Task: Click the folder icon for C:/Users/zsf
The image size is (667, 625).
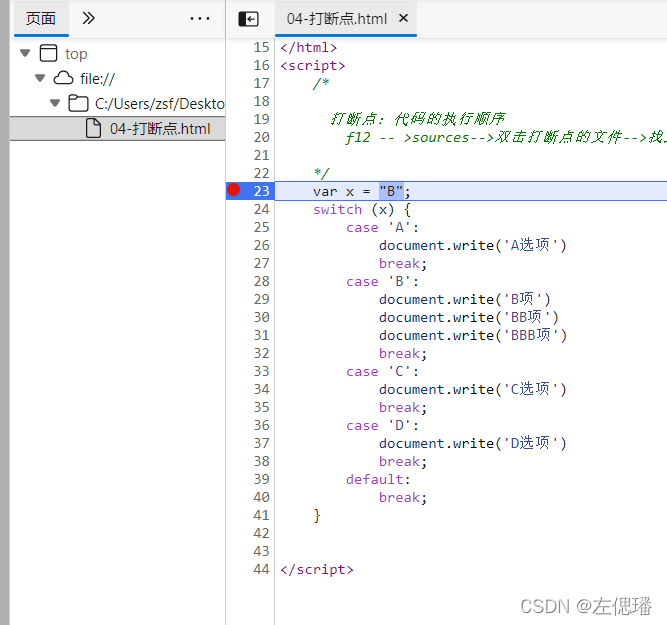Action: [78, 103]
